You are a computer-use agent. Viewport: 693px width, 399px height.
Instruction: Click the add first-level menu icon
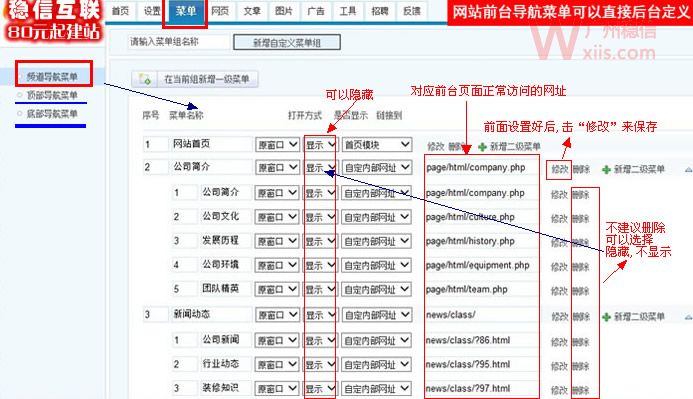(x=145, y=80)
